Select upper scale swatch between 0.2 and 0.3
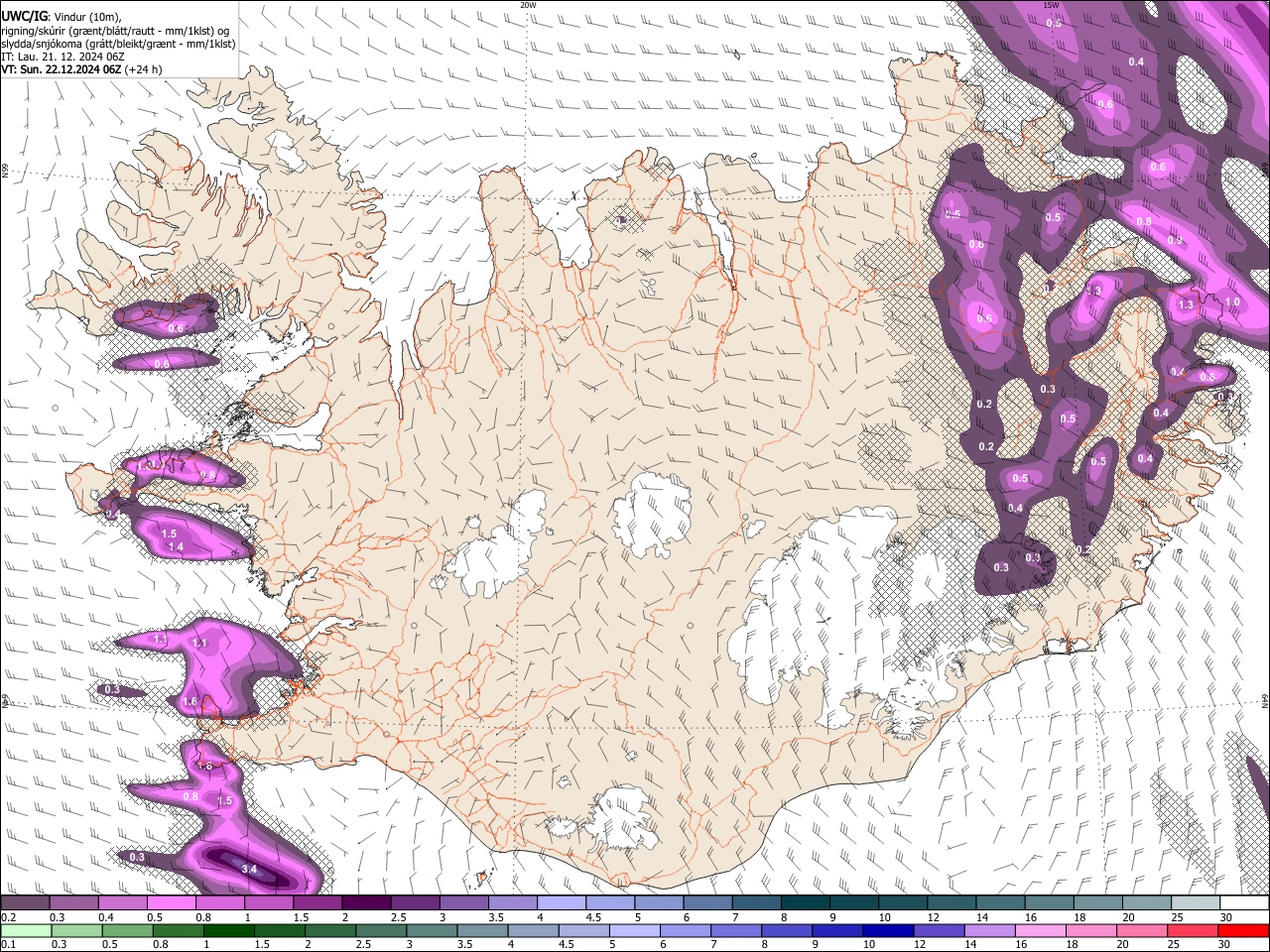Screen dimensions: 1270x952 point(25,902)
